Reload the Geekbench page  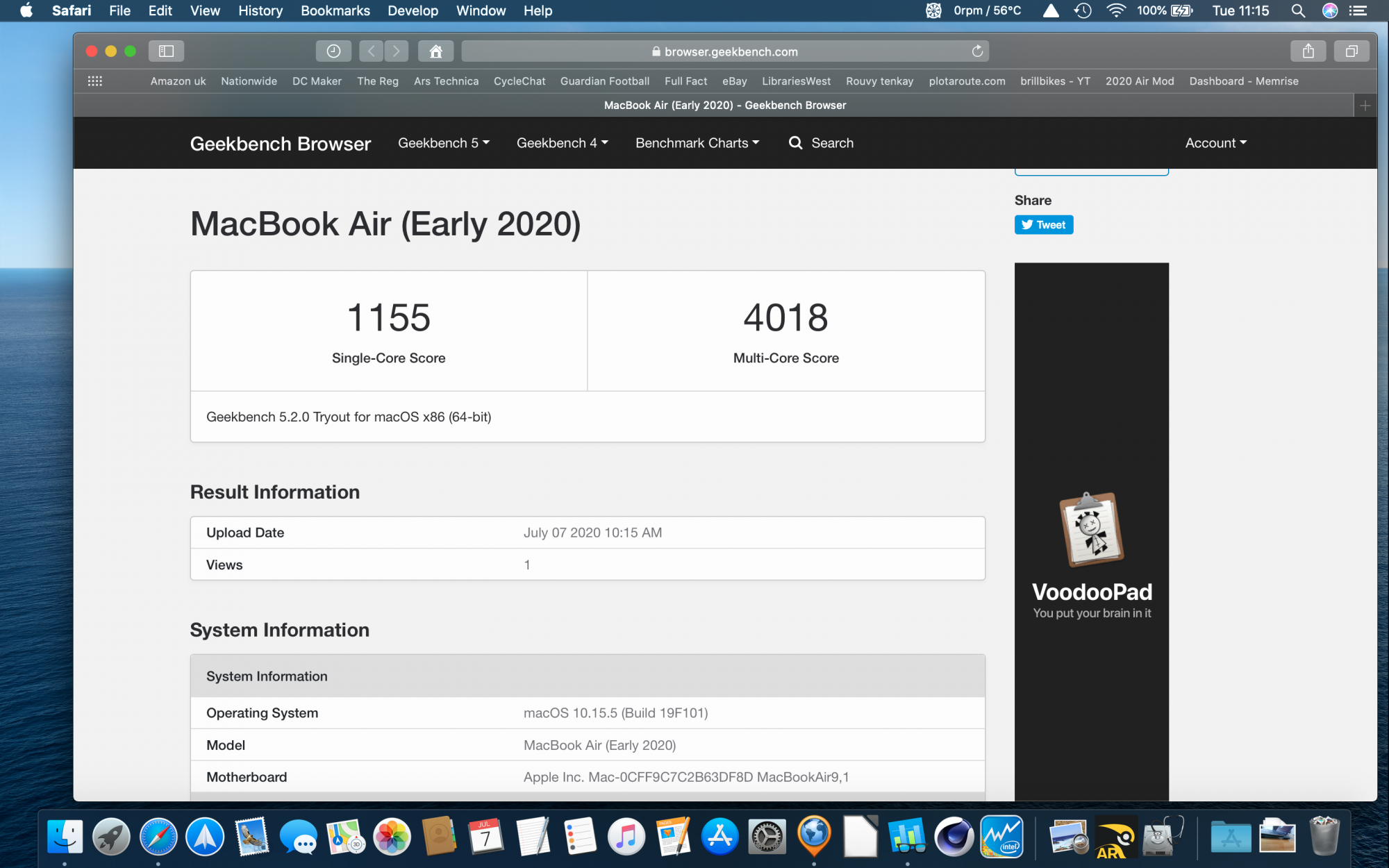pyautogui.click(x=977, y=51)
